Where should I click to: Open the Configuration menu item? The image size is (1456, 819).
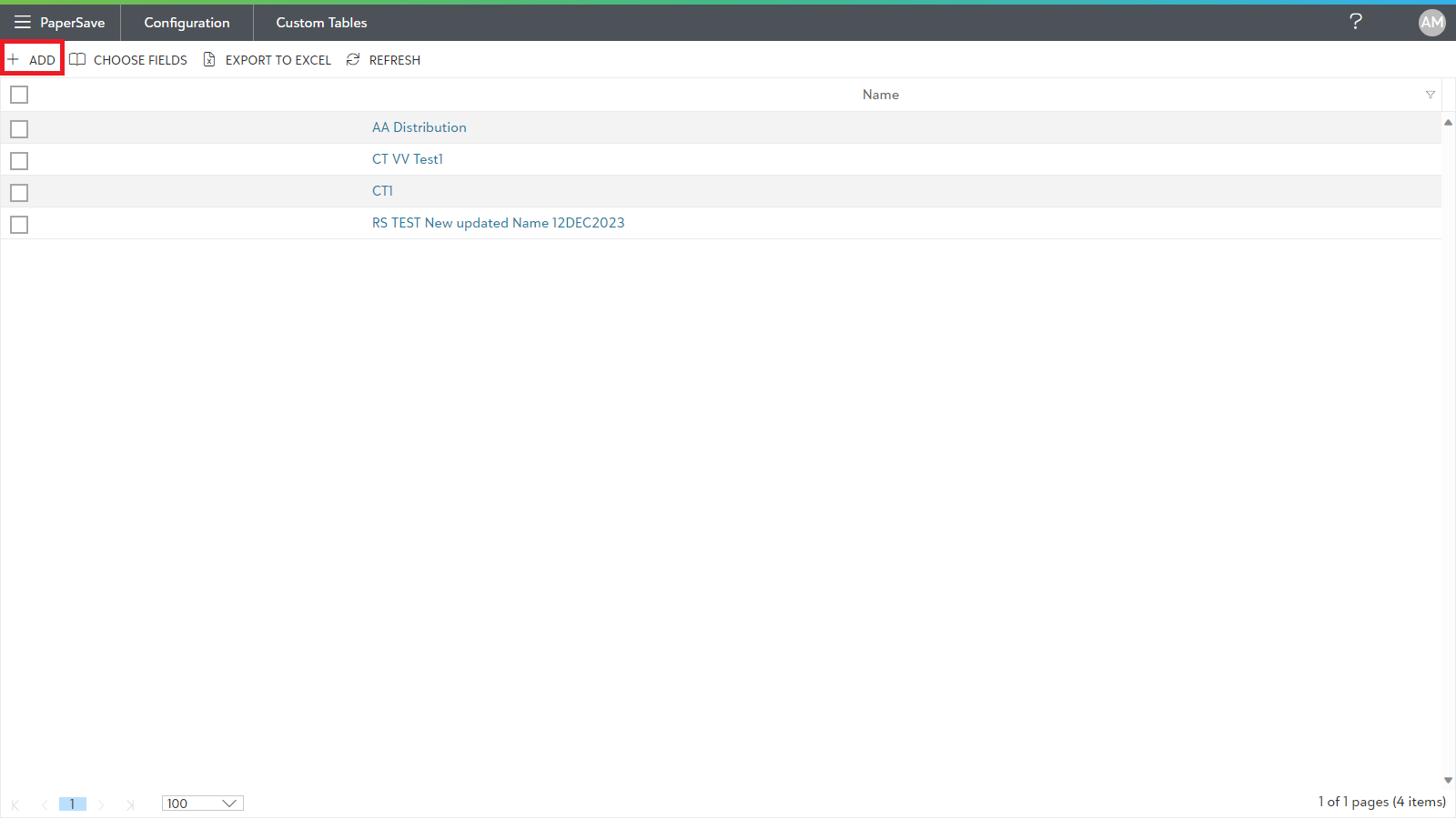[187, 23]
